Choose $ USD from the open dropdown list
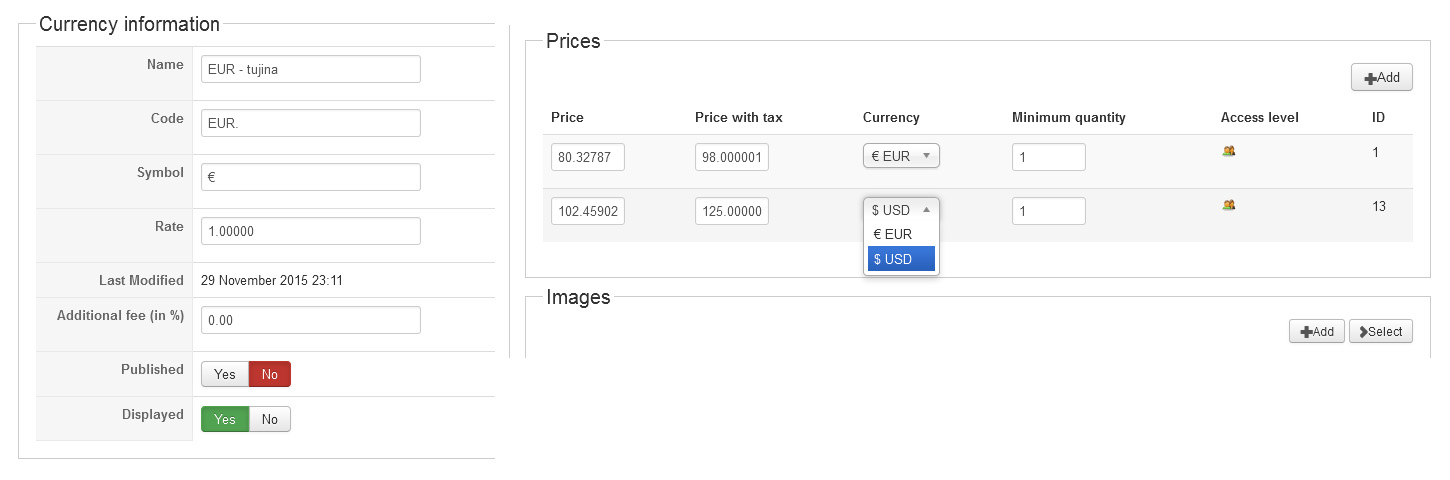The height and width of the screenshot is (480, 1450). (901, 259)
